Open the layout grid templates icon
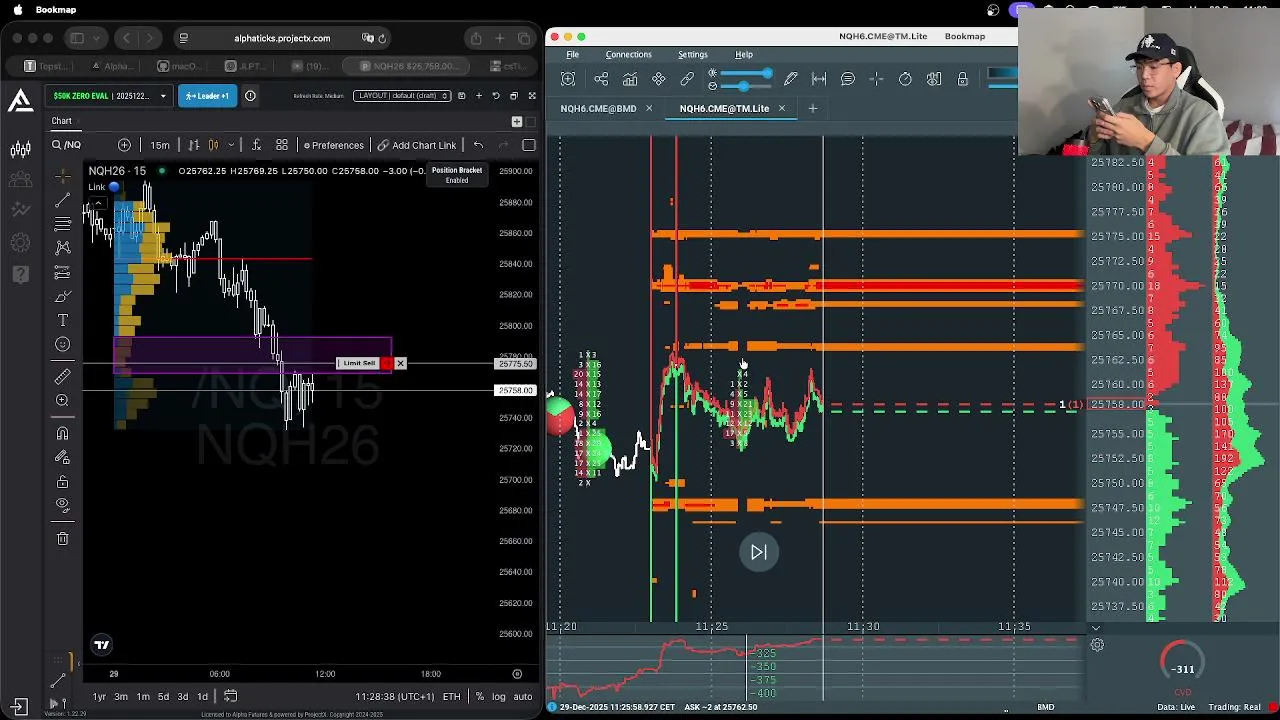The height and width of the screenshot is (720, 1280). [282, 145]
